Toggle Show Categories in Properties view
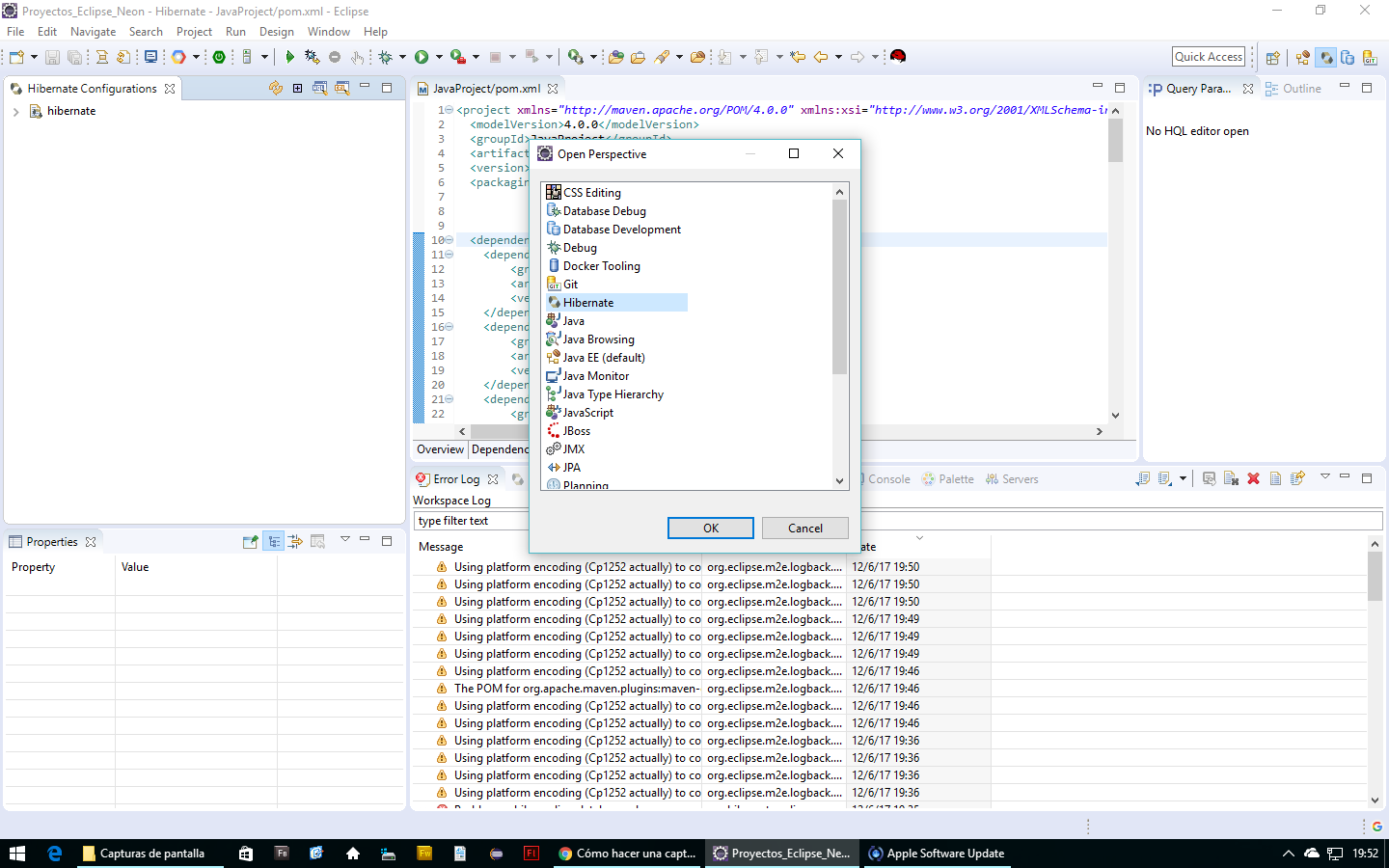This screenshot has width=1389, height=868. [274, 542]
